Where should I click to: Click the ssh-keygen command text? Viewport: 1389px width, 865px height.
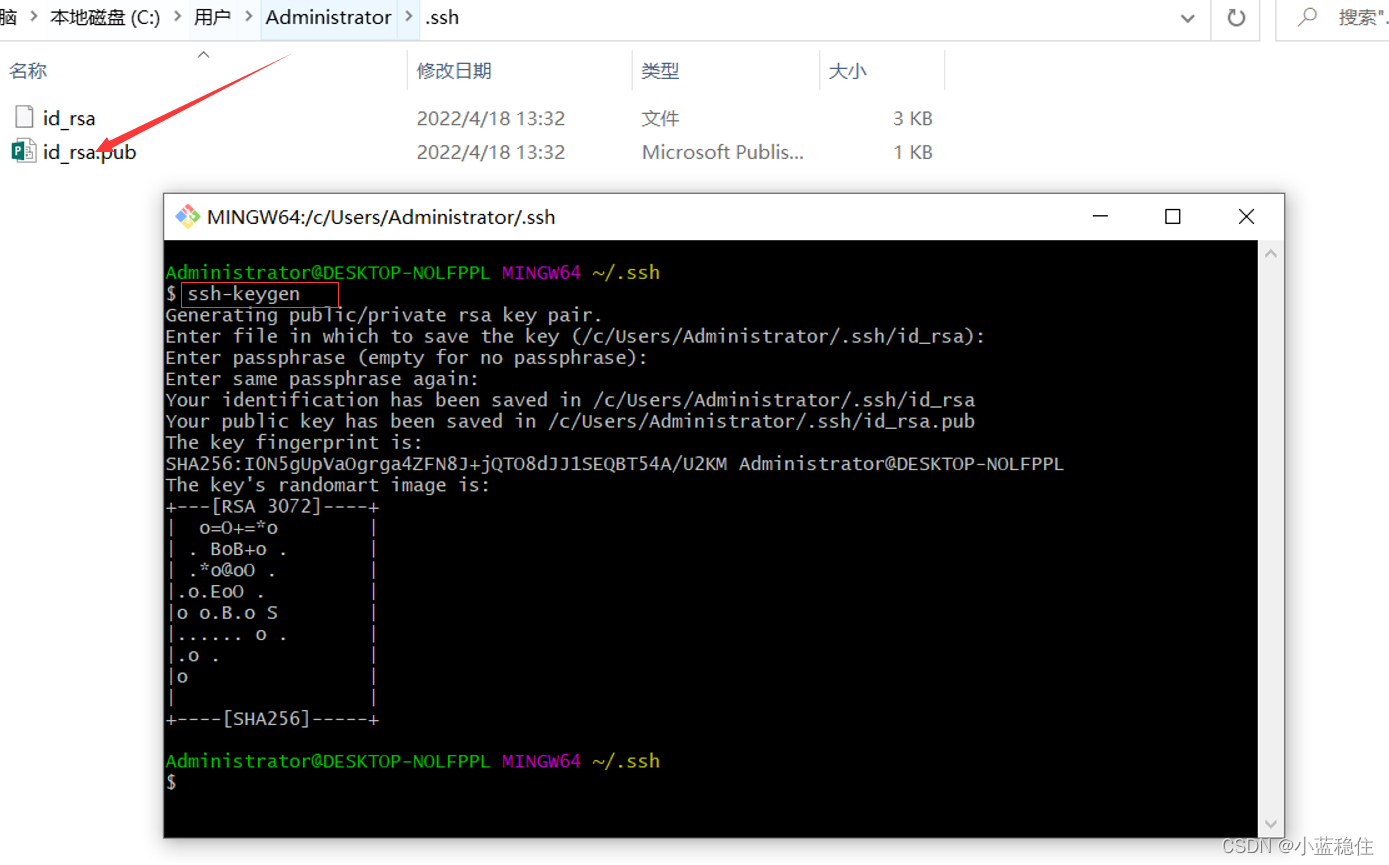pyautogui.click(x=243, y=294)
